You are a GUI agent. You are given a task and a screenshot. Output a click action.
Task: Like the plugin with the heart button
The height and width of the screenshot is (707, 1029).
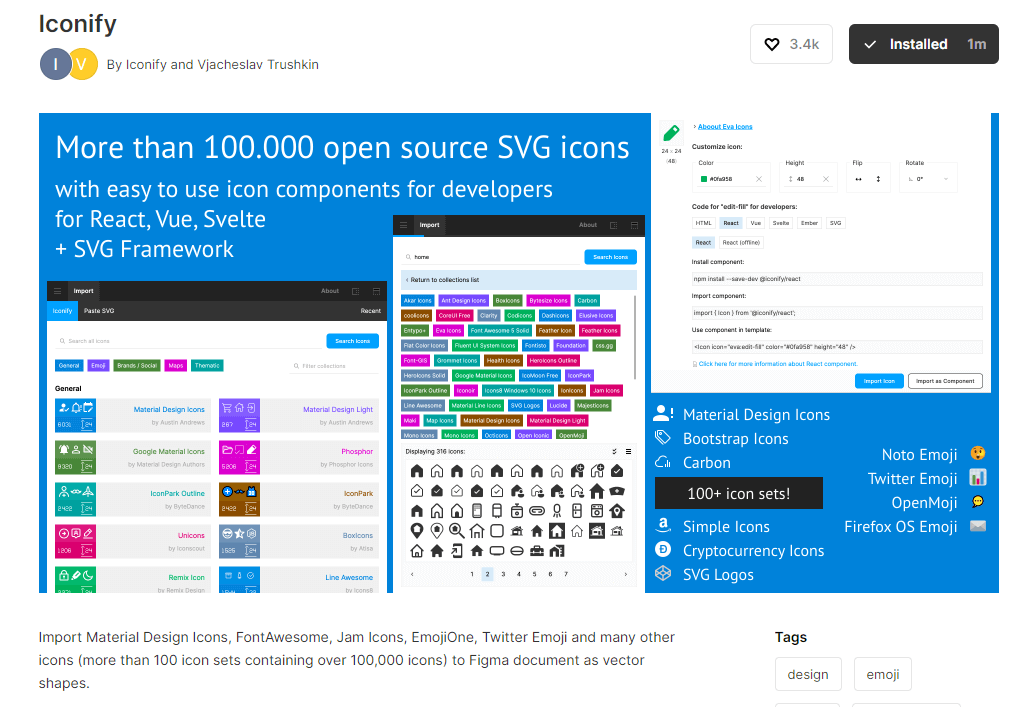(x=791, y=44)
